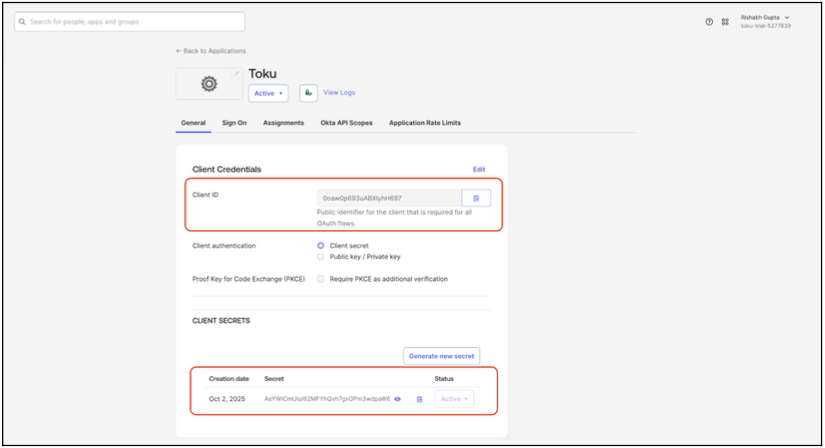Click Generate new secret button
The width and height of the screenshot is (825, 448).
tap(441, 356)
